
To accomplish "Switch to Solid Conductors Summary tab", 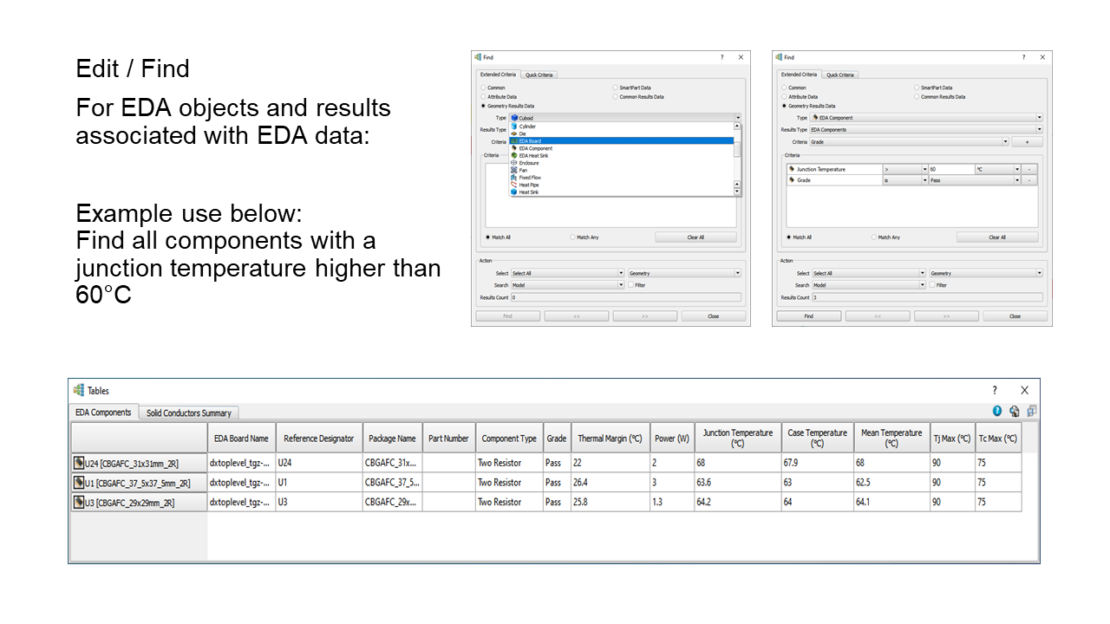I will 188,413.
